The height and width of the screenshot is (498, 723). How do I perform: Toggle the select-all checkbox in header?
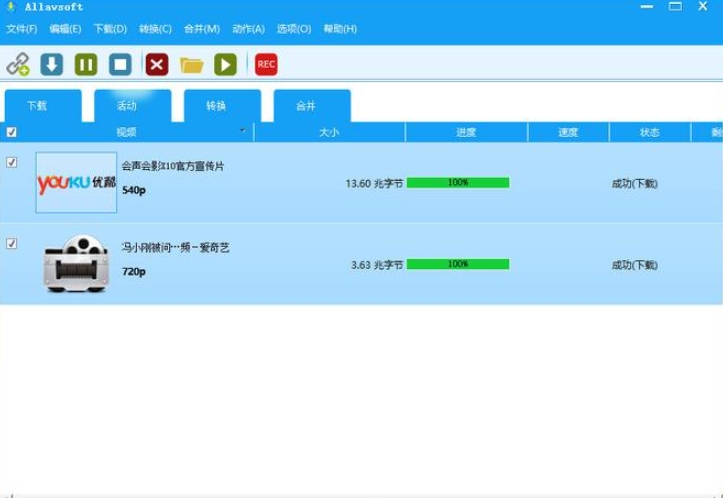(12, 132)
